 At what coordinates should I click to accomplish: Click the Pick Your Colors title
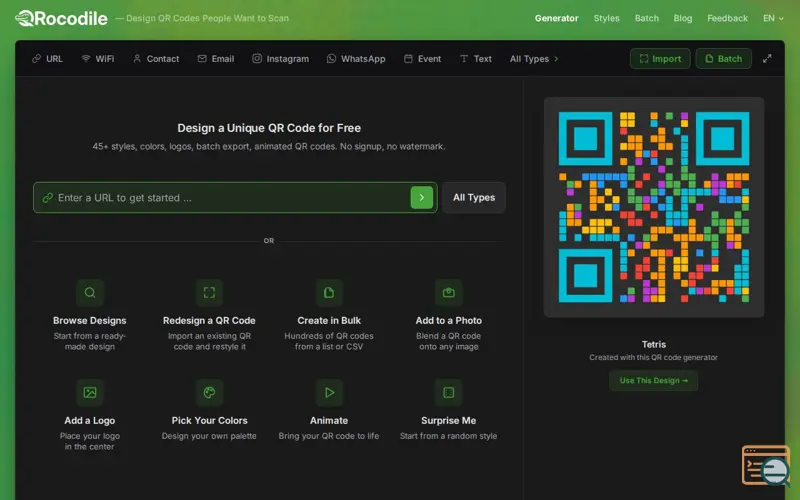click(x=209, y=420)
